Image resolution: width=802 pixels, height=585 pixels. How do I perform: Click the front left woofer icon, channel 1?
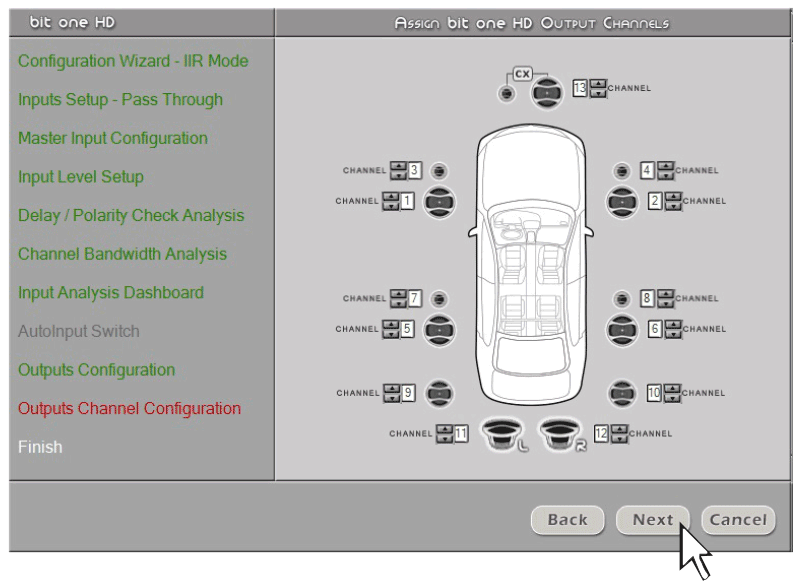[x=439, y=202]
